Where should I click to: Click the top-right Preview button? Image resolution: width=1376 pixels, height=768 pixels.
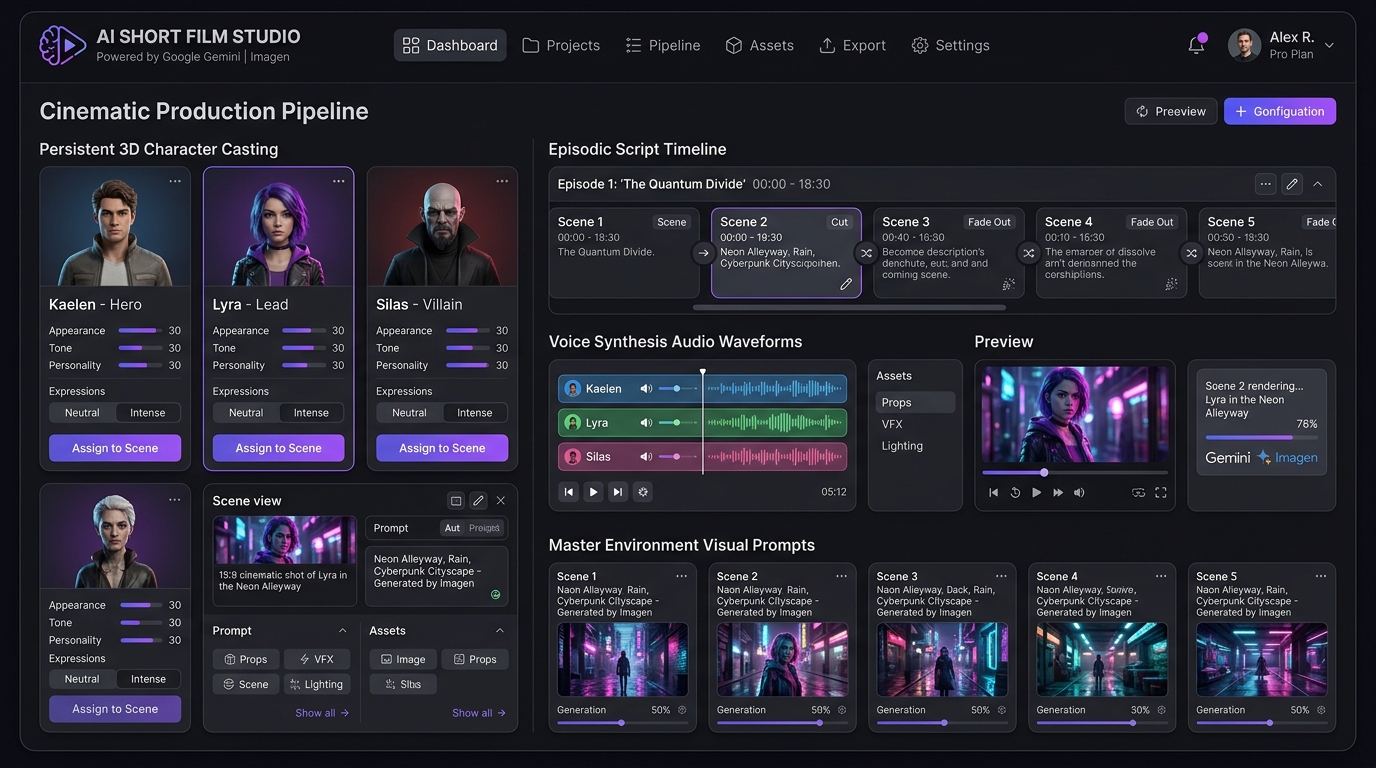pyautogui.click(x=1171, y=111)
